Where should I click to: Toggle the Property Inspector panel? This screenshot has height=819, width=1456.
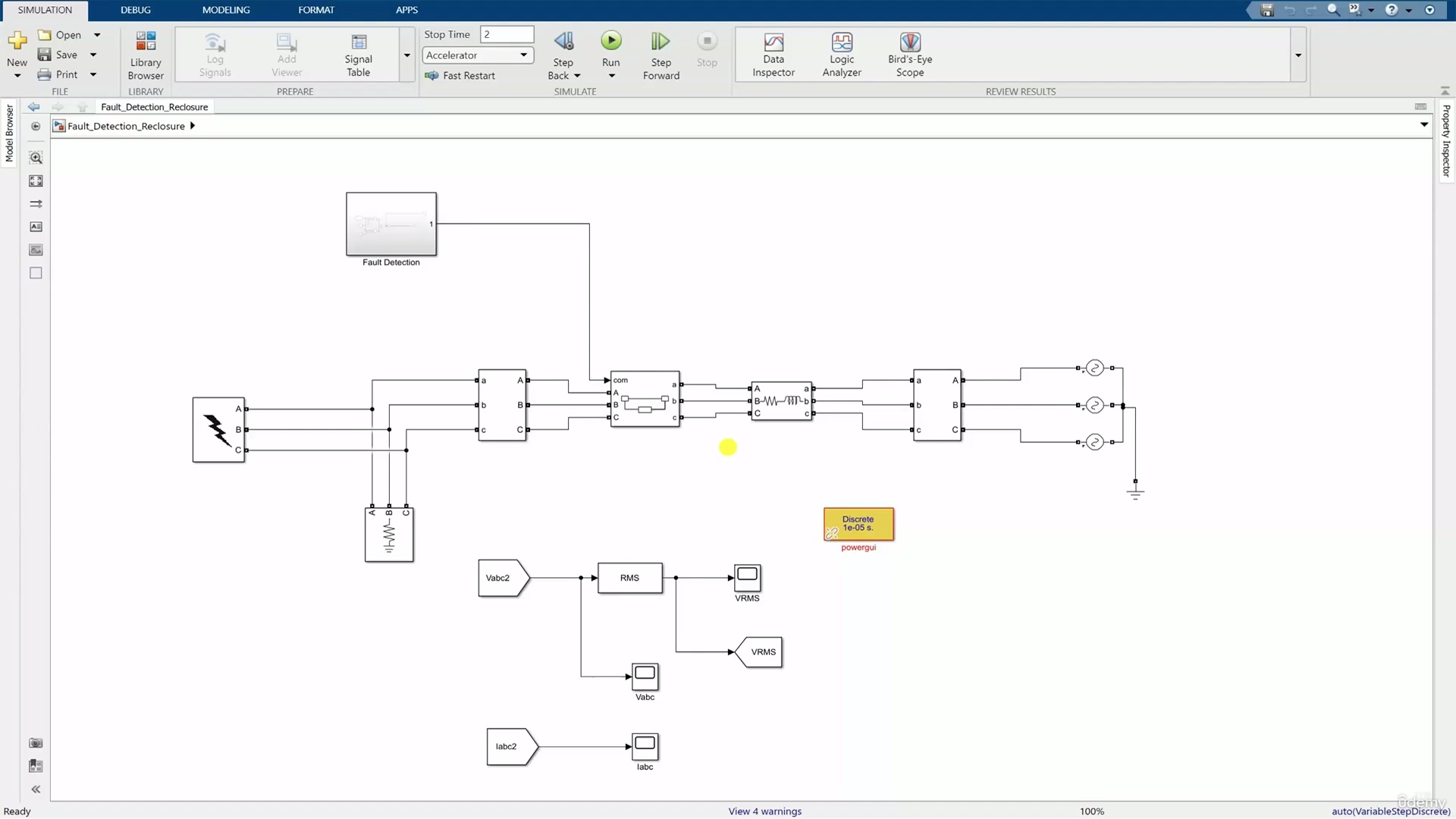point(1446,141)
